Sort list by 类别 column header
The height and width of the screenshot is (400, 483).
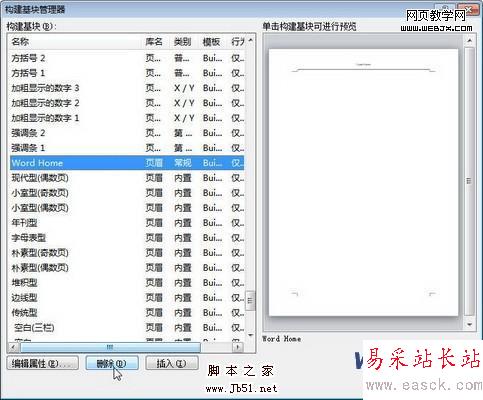click(x=183, y=42)
